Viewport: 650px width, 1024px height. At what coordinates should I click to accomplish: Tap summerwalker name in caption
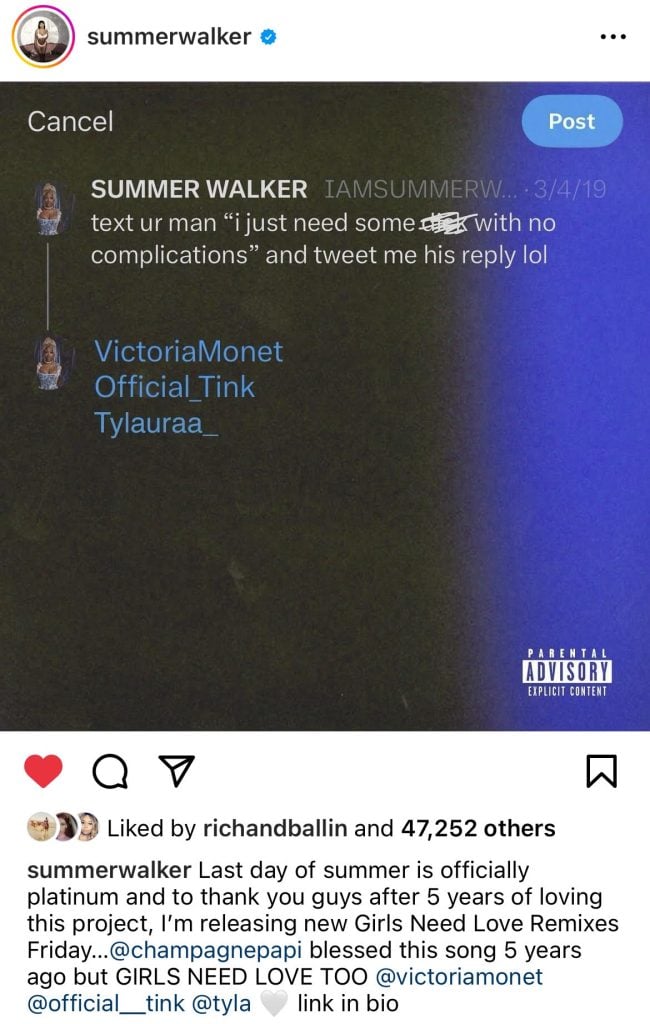(x=109, y=870)
